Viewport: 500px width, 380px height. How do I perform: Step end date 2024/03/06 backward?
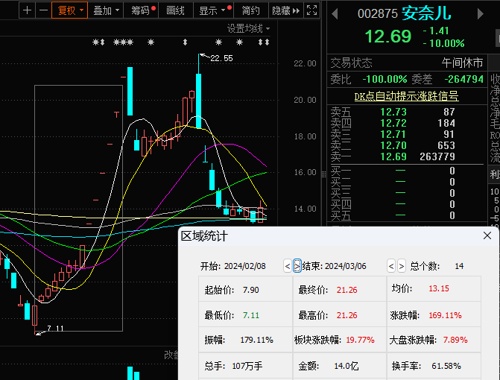coord(391,266)
